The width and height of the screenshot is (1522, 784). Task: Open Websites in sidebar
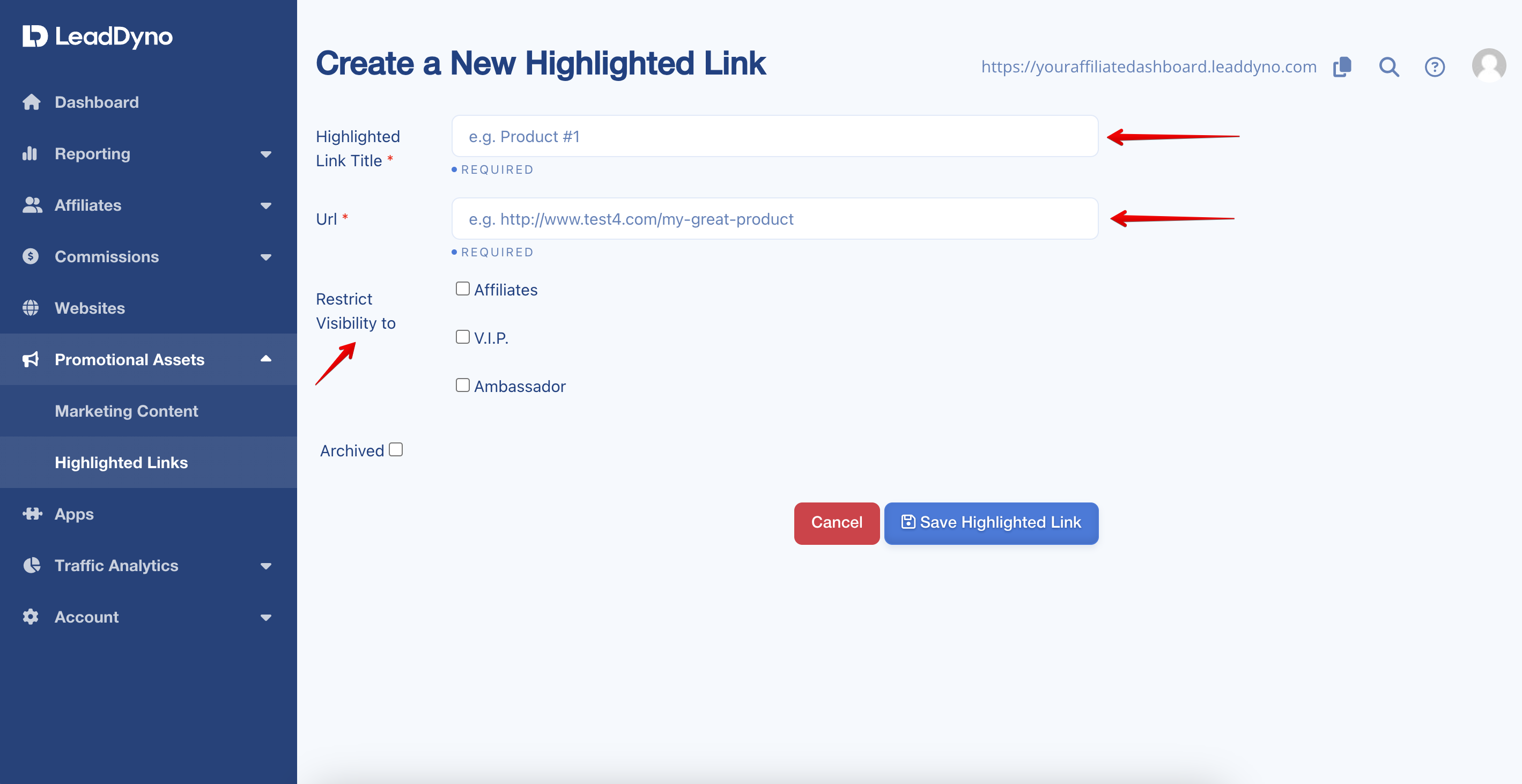(149, 308)
